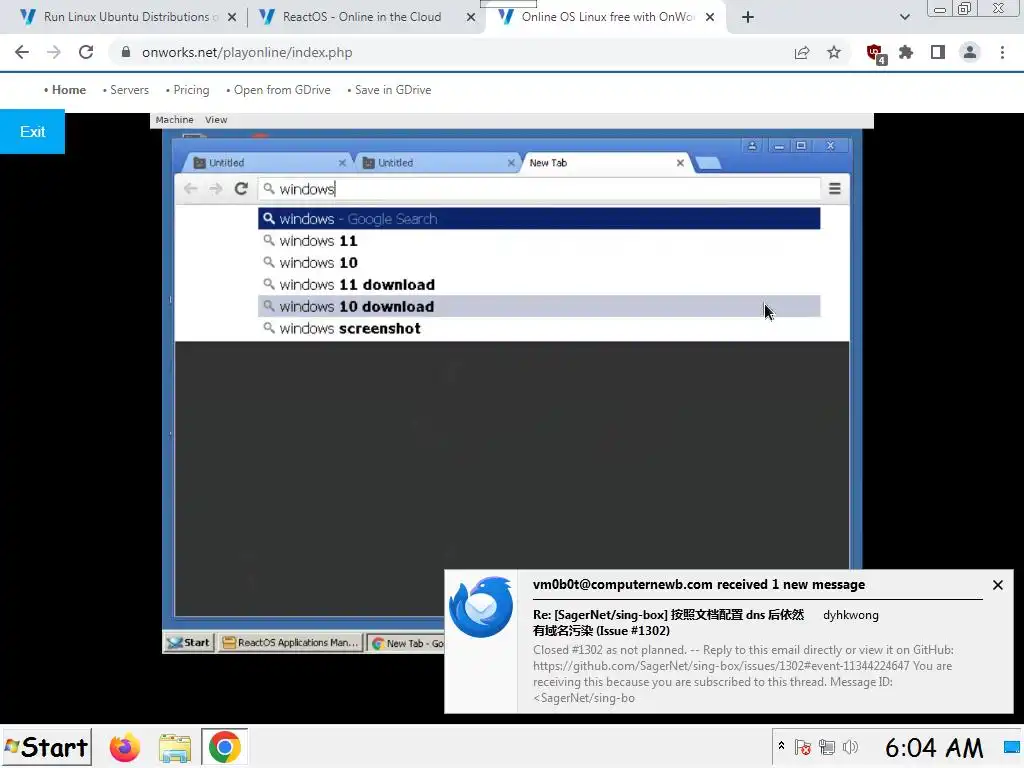The image size is (1024, 768).
Task: Click the Thunderbird bird icon in notification
Action: coord(481,607)
